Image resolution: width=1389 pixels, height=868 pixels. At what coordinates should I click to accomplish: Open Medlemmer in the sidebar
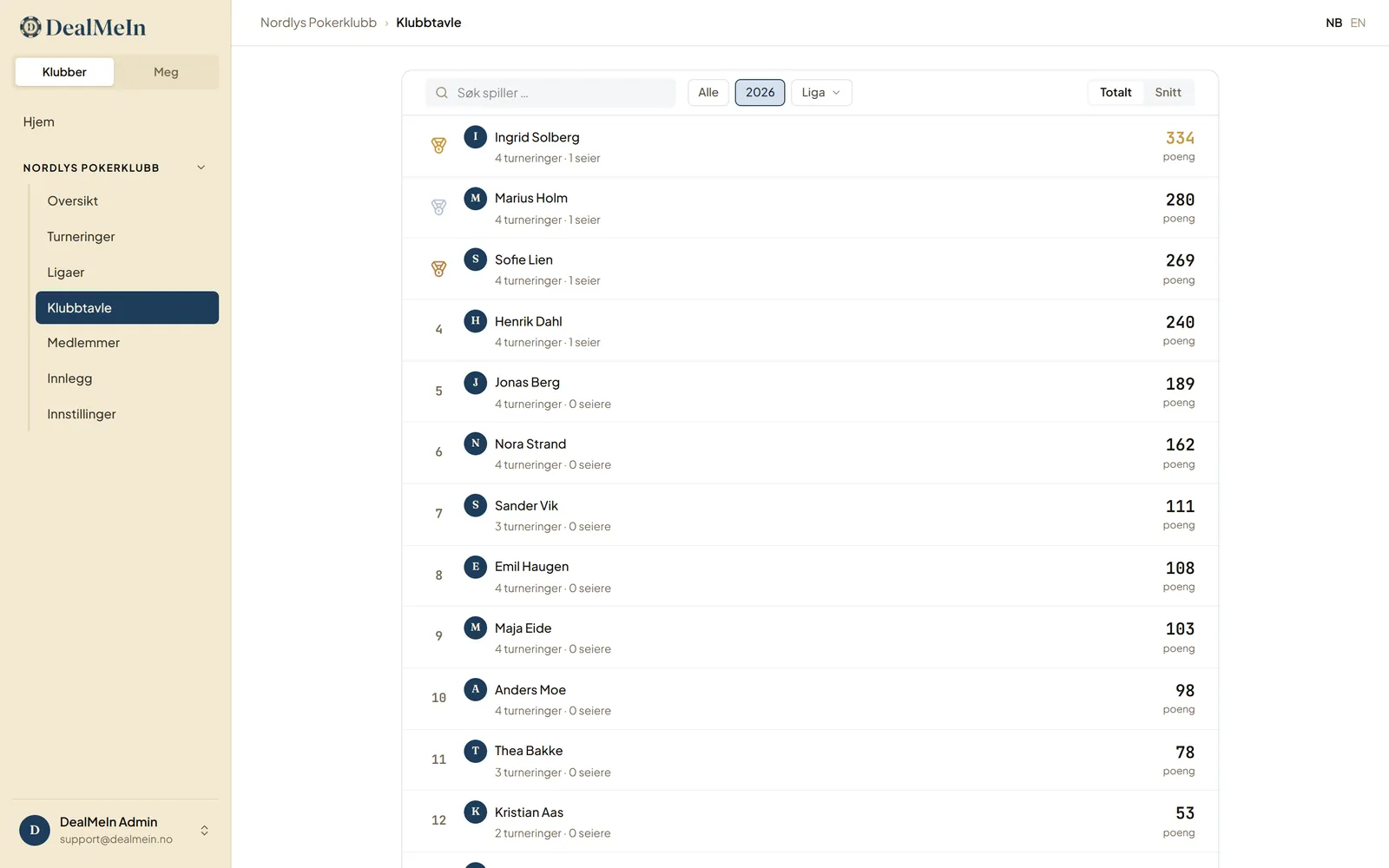pos(127,343)
